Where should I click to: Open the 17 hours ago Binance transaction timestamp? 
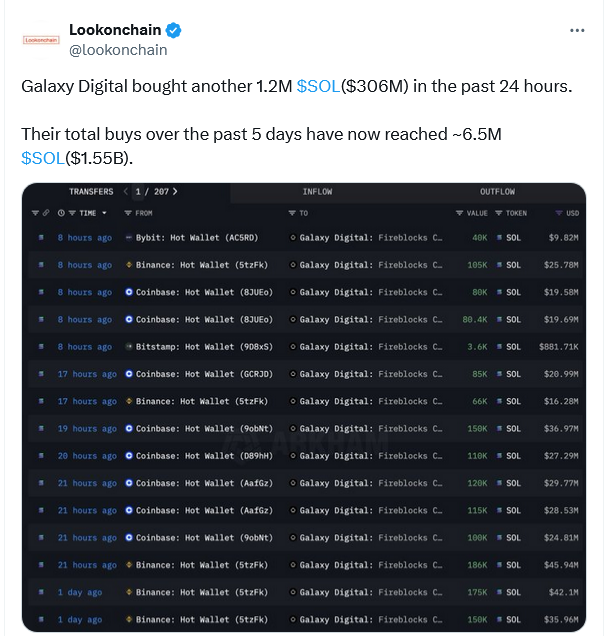(x=85, y=402)
